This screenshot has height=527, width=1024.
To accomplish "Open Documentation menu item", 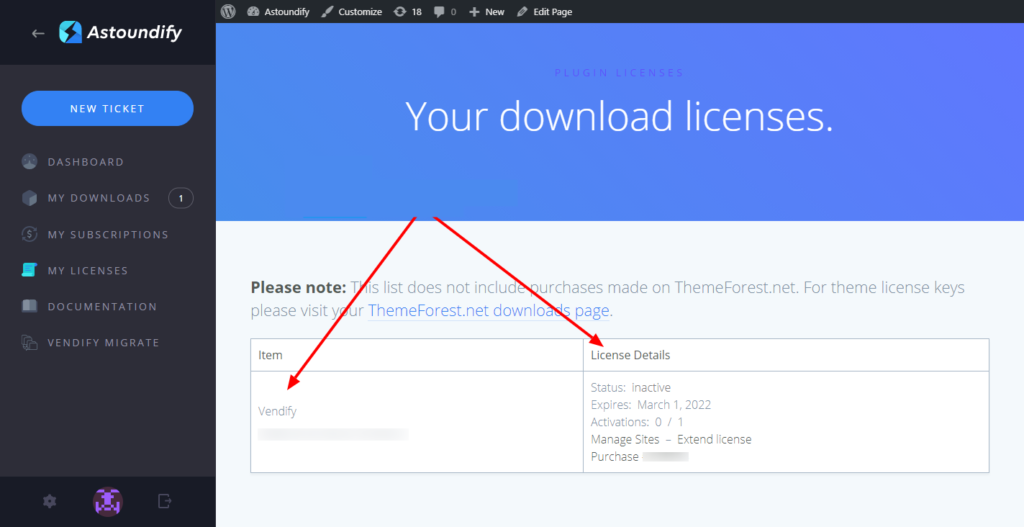I will pos(103,306).
